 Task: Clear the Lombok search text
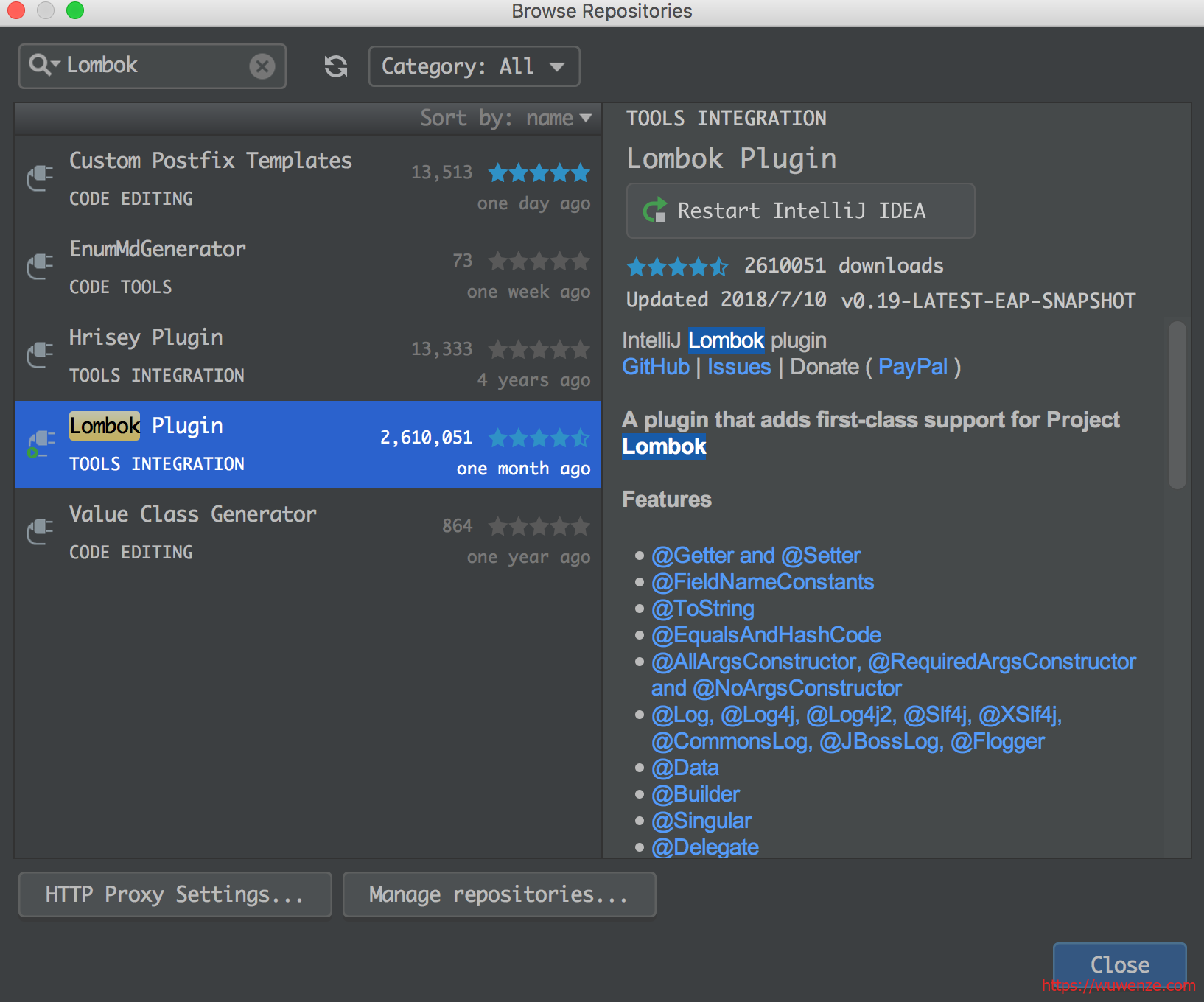point(262,66)
